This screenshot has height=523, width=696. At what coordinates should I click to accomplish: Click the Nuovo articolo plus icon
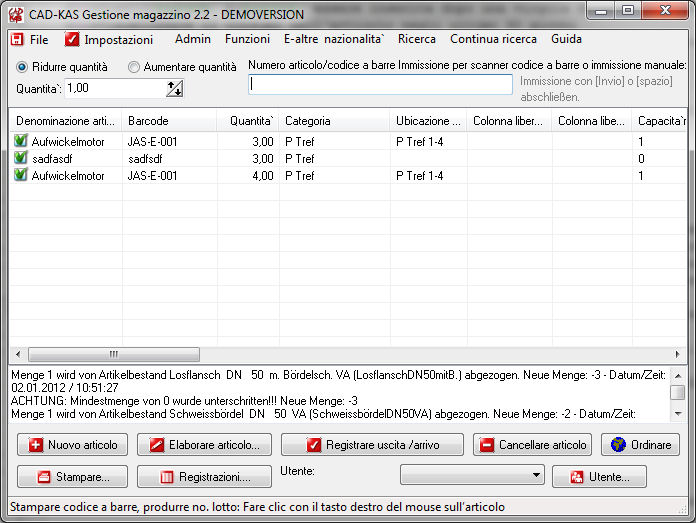[x=36, y=445]
